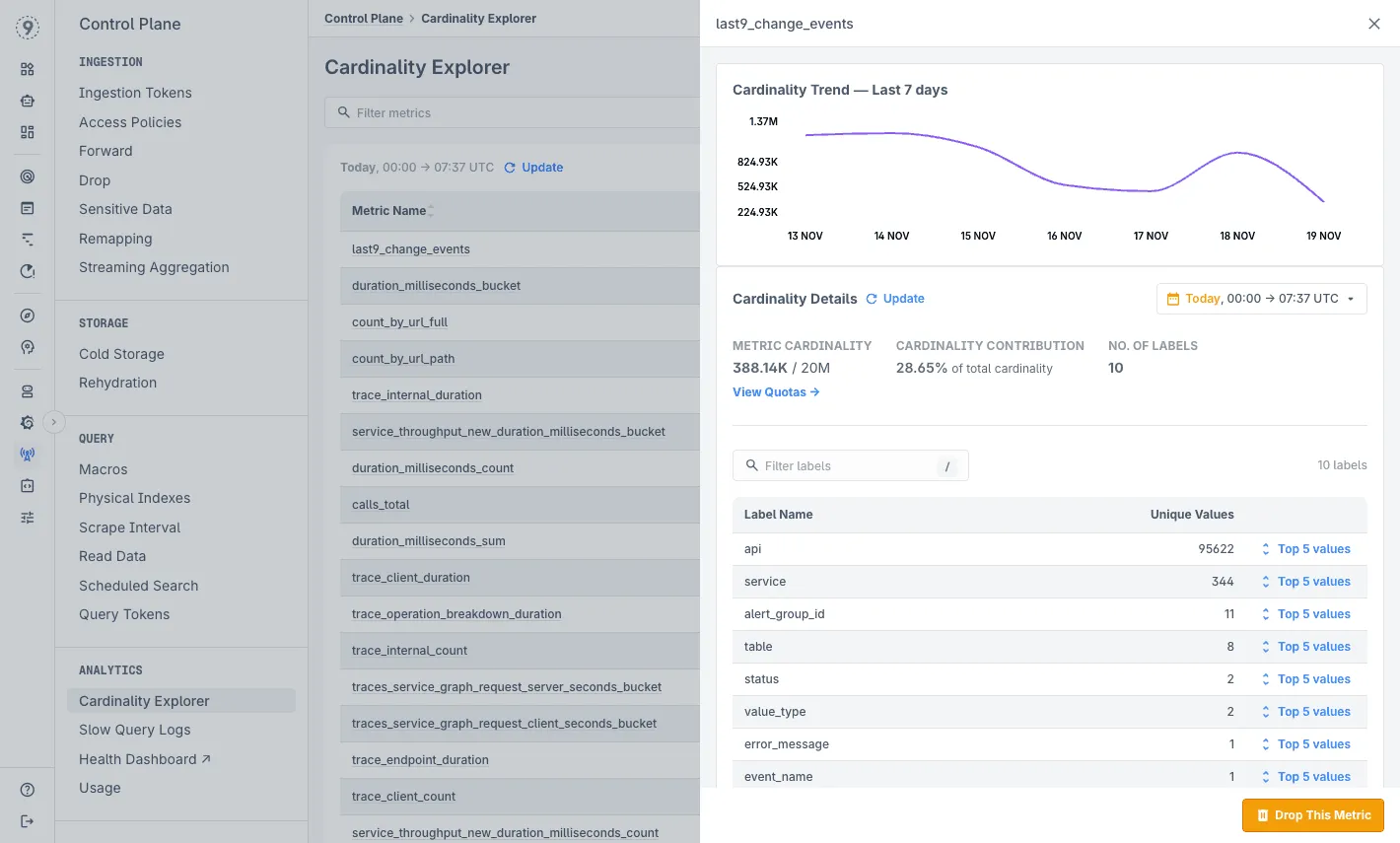Click the logout icon at the bottom left

[x=27, y=821]
